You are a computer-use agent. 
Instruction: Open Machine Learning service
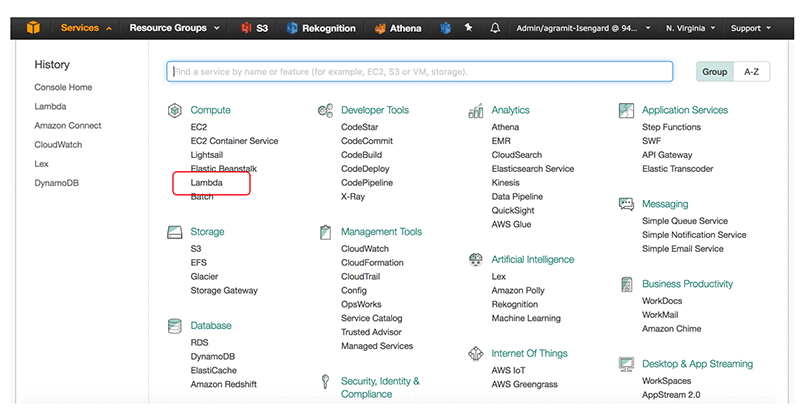click(526, 319)
